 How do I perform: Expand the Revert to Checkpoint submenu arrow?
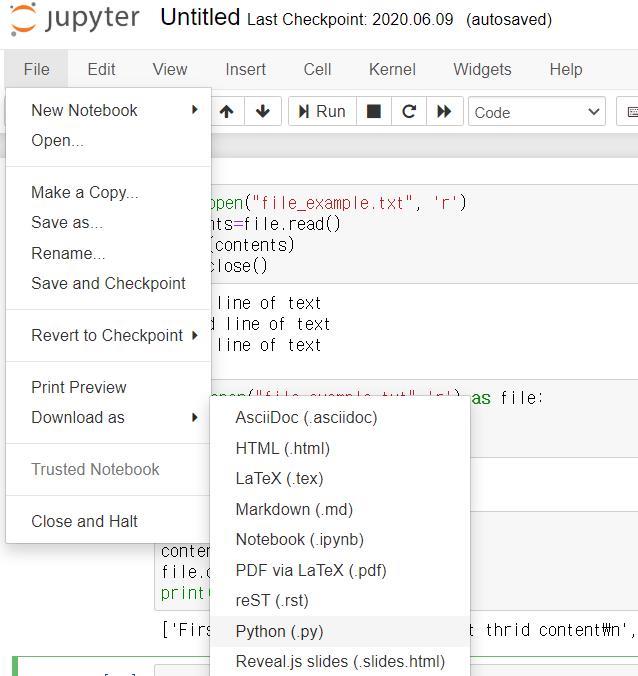pos(195,335)
